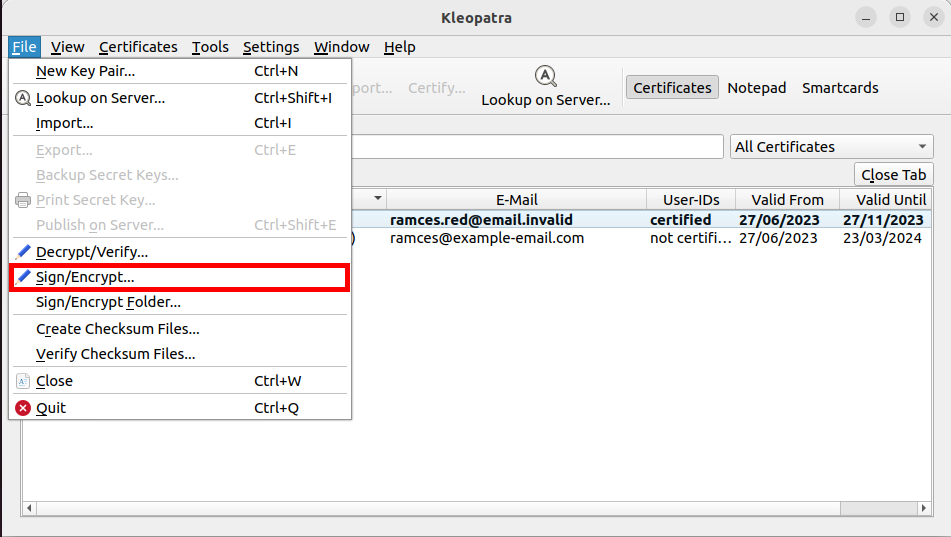Select Lookup on Server menu entry
This screenshot has width=951, height=537.
tap(180, 98)
